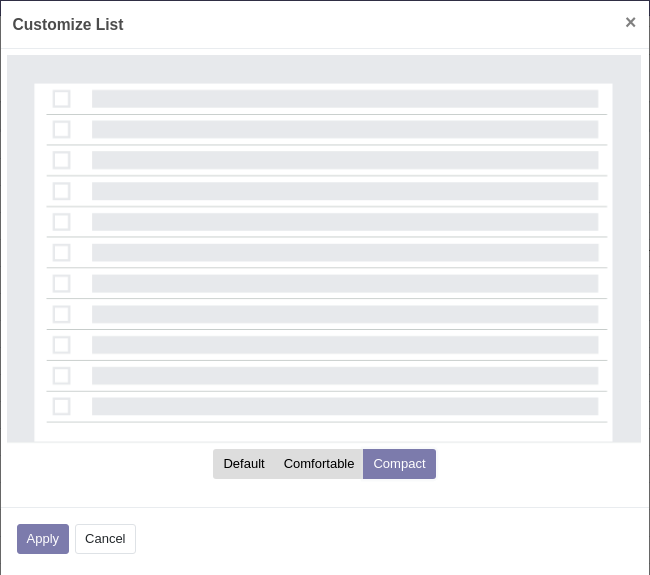The width and height of the screenshot is (650, 575).
Task: Apply the list customization
Action: (43, 539)
